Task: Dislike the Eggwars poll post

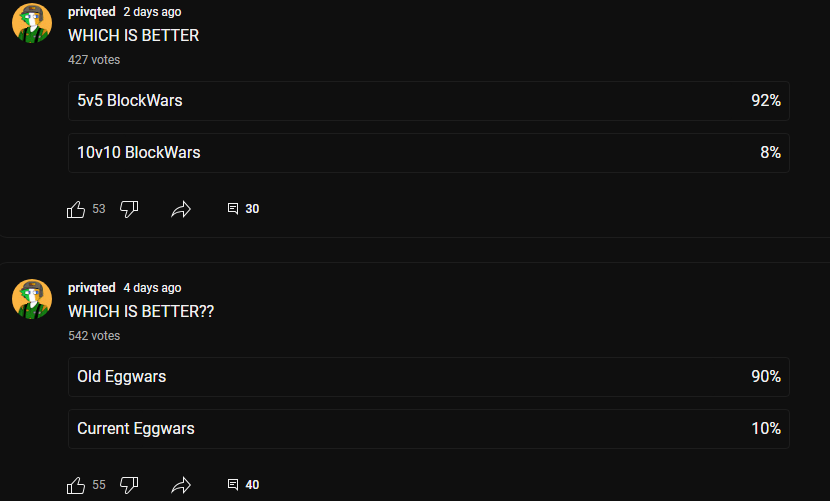Action: click(x=129, y=485)
